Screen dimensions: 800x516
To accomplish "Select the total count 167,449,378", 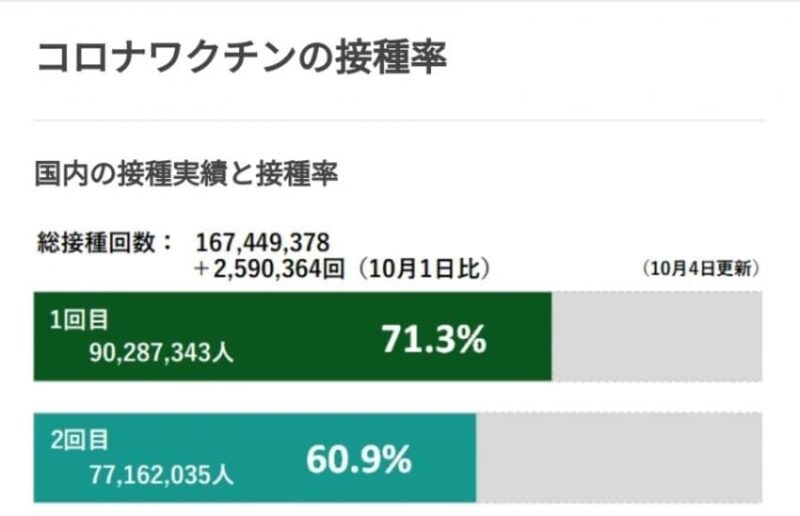I will pos(263,242).
